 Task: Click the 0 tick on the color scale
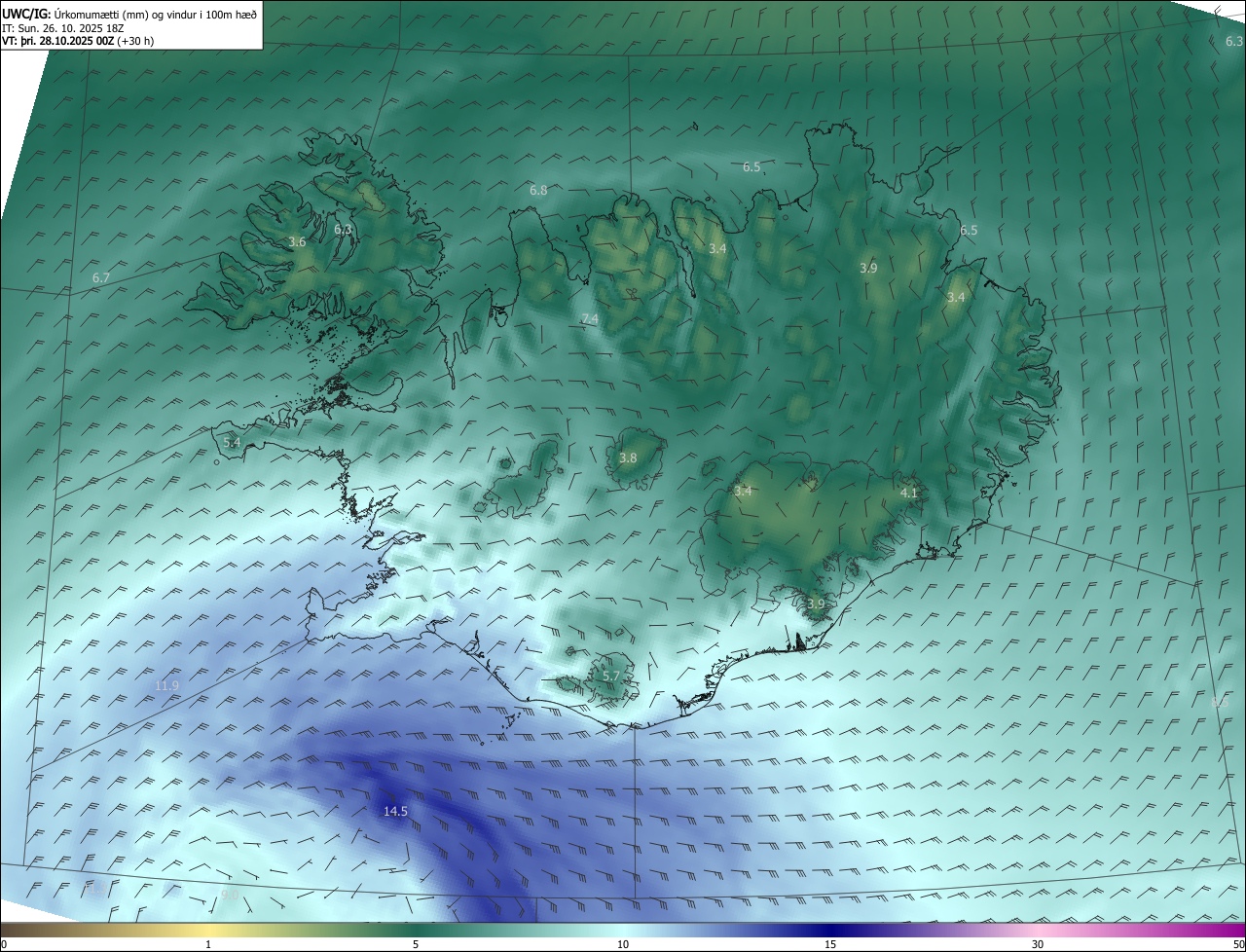click(4, 944)
